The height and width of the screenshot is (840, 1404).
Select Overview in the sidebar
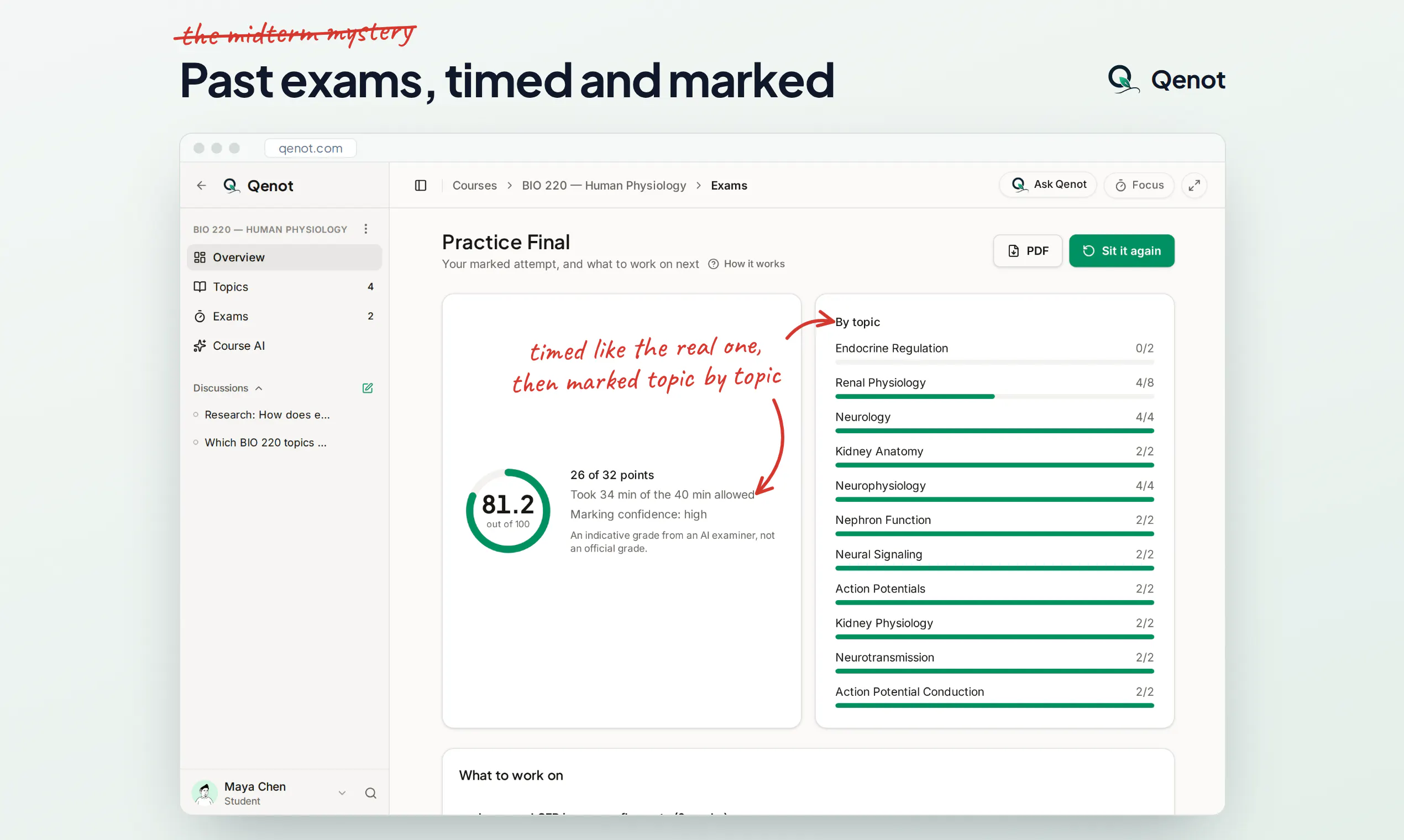coord(284,258)
